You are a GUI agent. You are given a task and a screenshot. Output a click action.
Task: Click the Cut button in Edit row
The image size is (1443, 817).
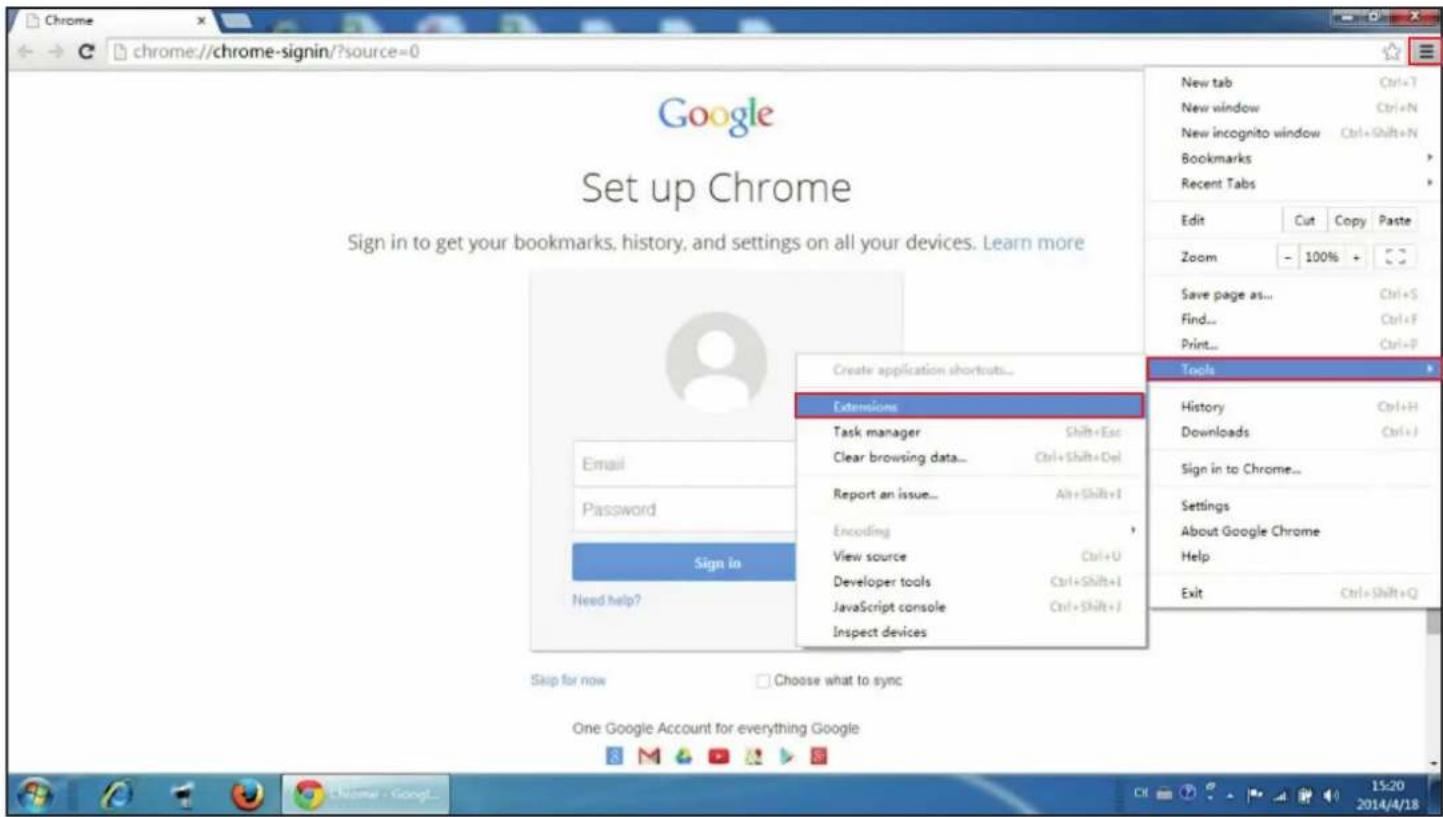pyautogui.click(x=1305, y=220)
